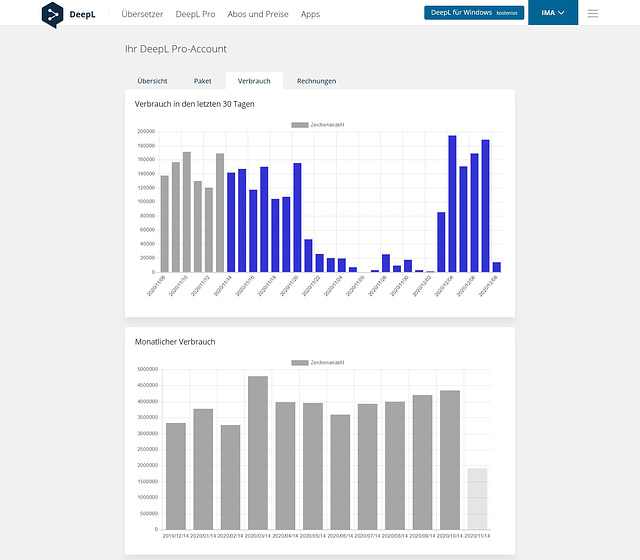This screenshot has width=640, height=560.
Task: Click the 2020/01/14 monthly bar
Action: click(x=203, y=469)
